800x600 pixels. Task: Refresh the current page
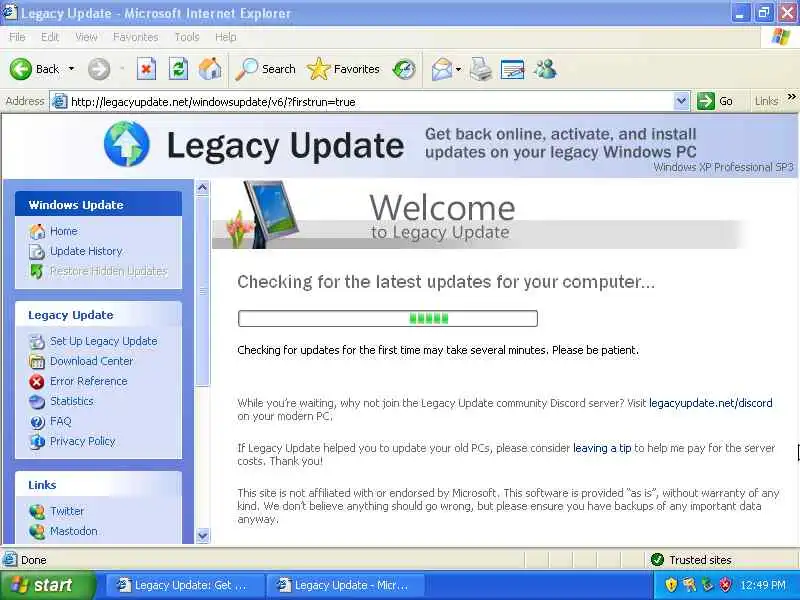click(178, 69)
